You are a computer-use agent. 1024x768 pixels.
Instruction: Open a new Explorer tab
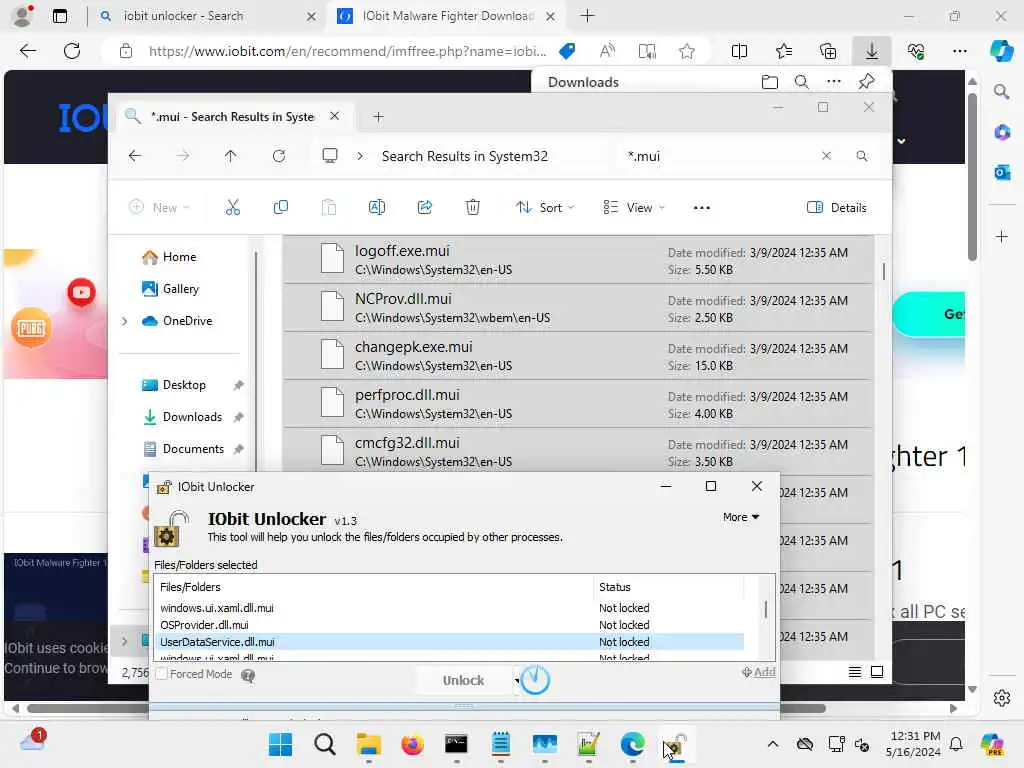tap(378, 117)
